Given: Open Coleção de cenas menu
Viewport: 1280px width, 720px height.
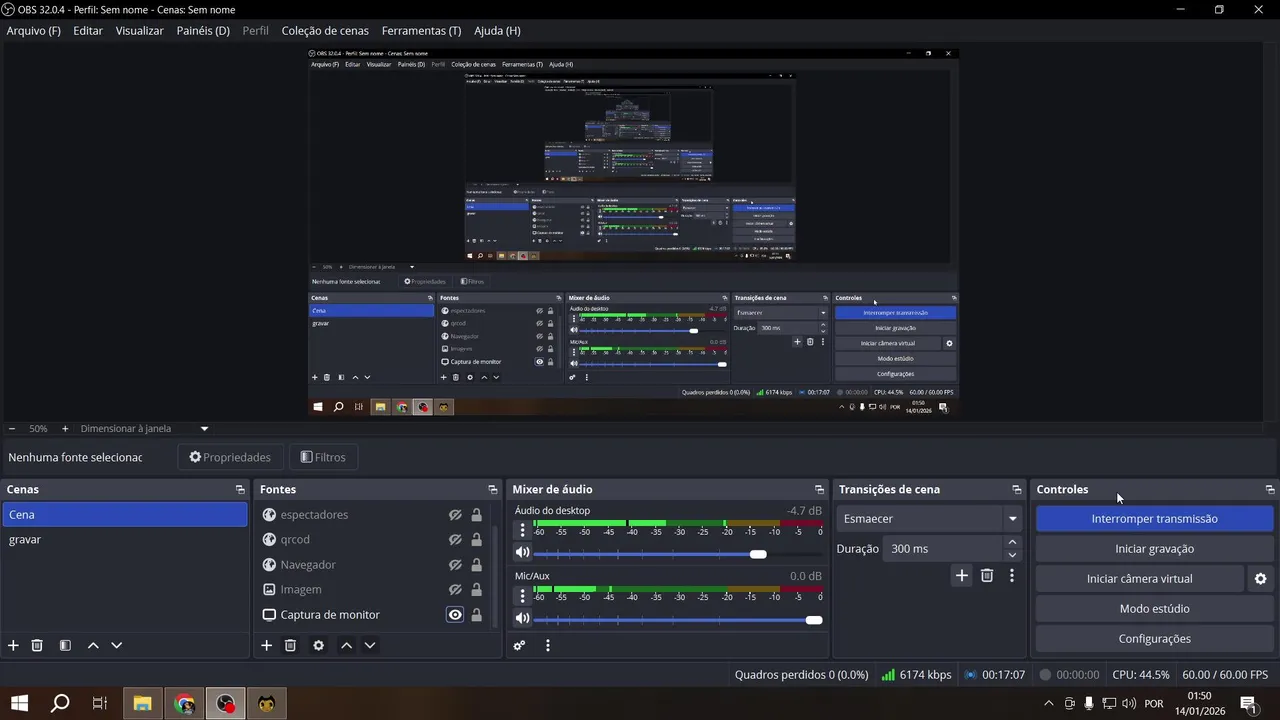Looking at the screenshot, I should (x=325, y=30).
